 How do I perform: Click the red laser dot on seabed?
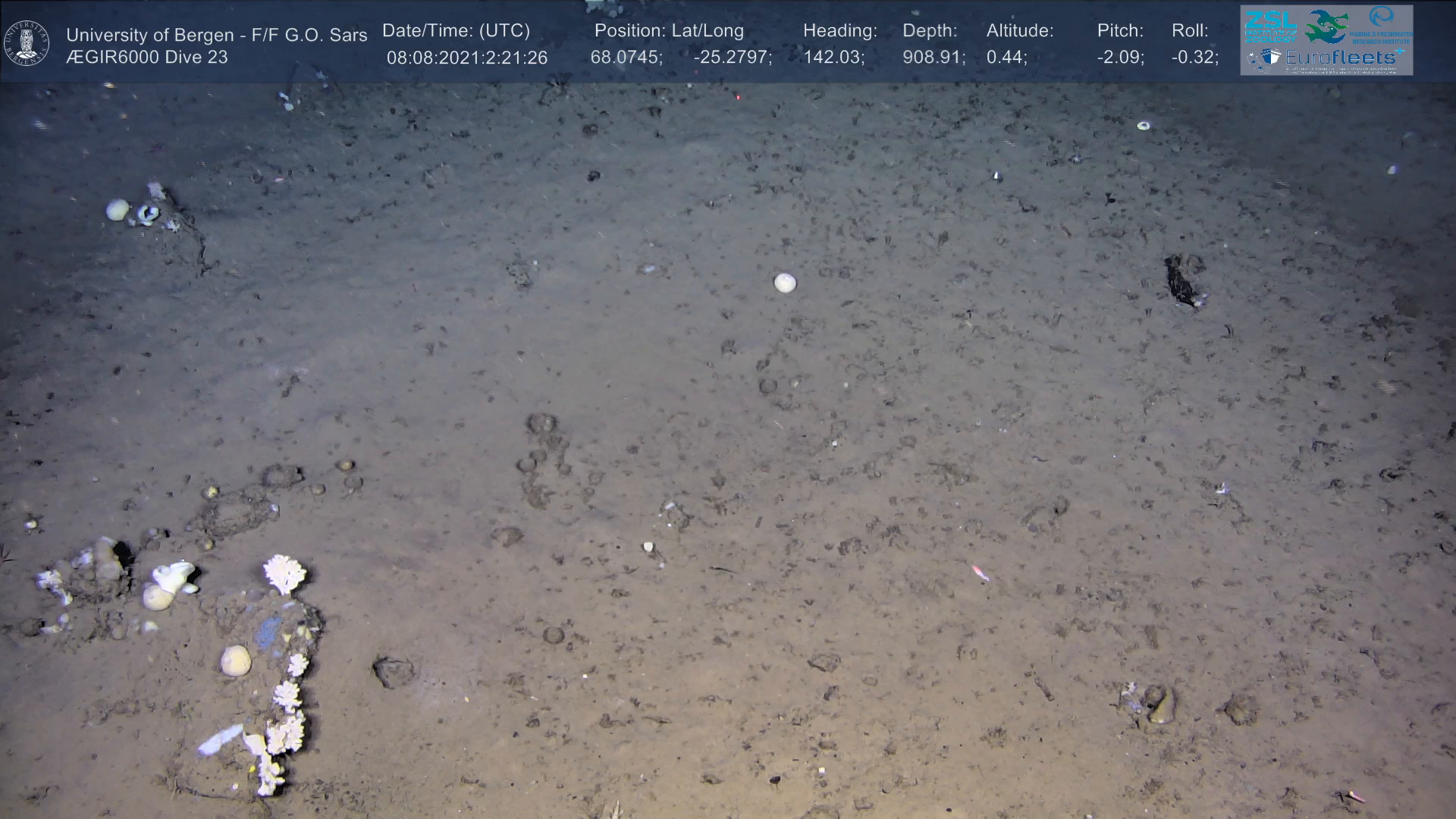(x=738, y=96)
